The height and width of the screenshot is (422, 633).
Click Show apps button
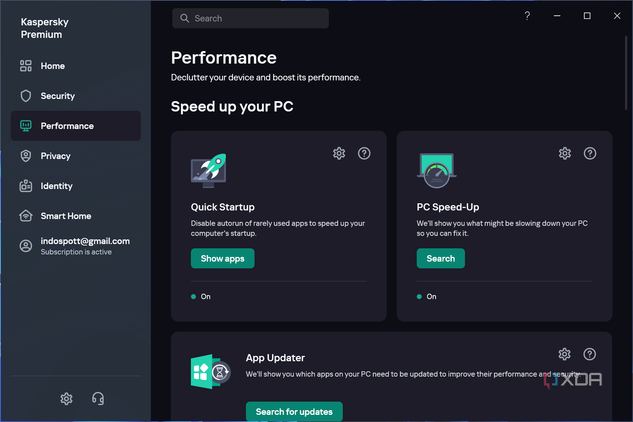222,258
